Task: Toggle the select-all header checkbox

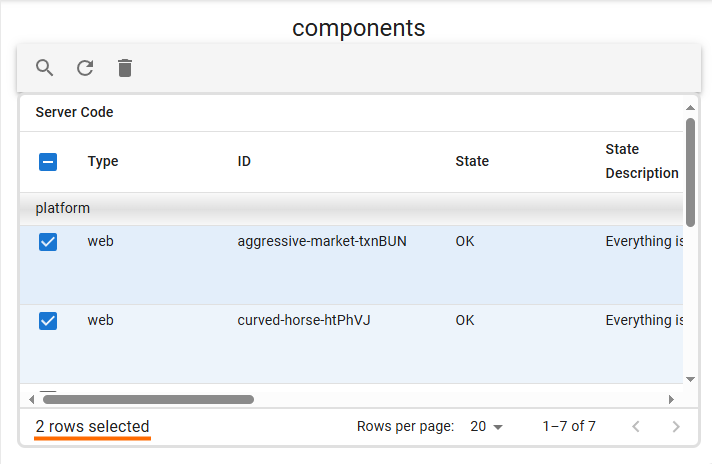Action: (48, 162)
